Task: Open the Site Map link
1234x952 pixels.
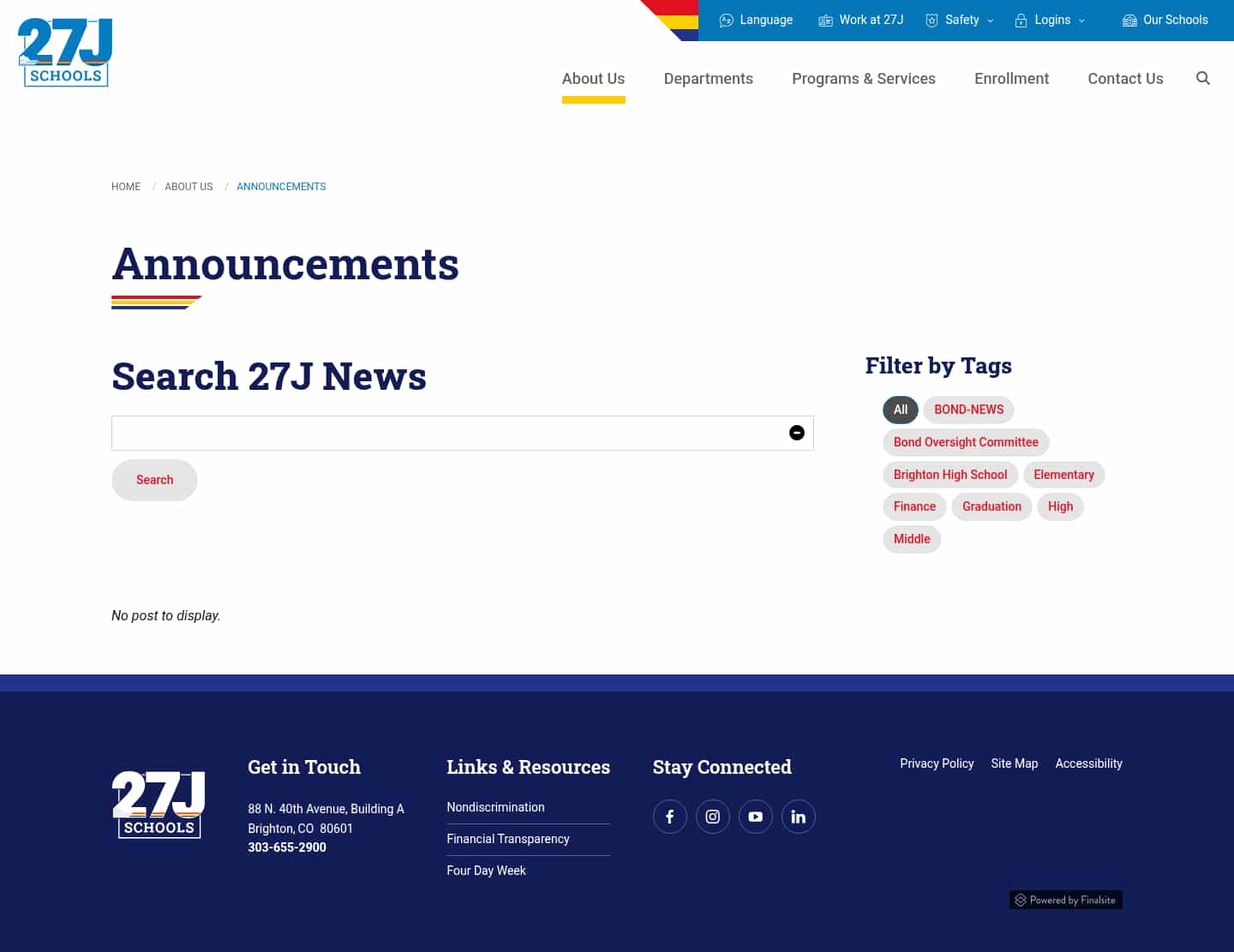Action: coord(1014,763)
